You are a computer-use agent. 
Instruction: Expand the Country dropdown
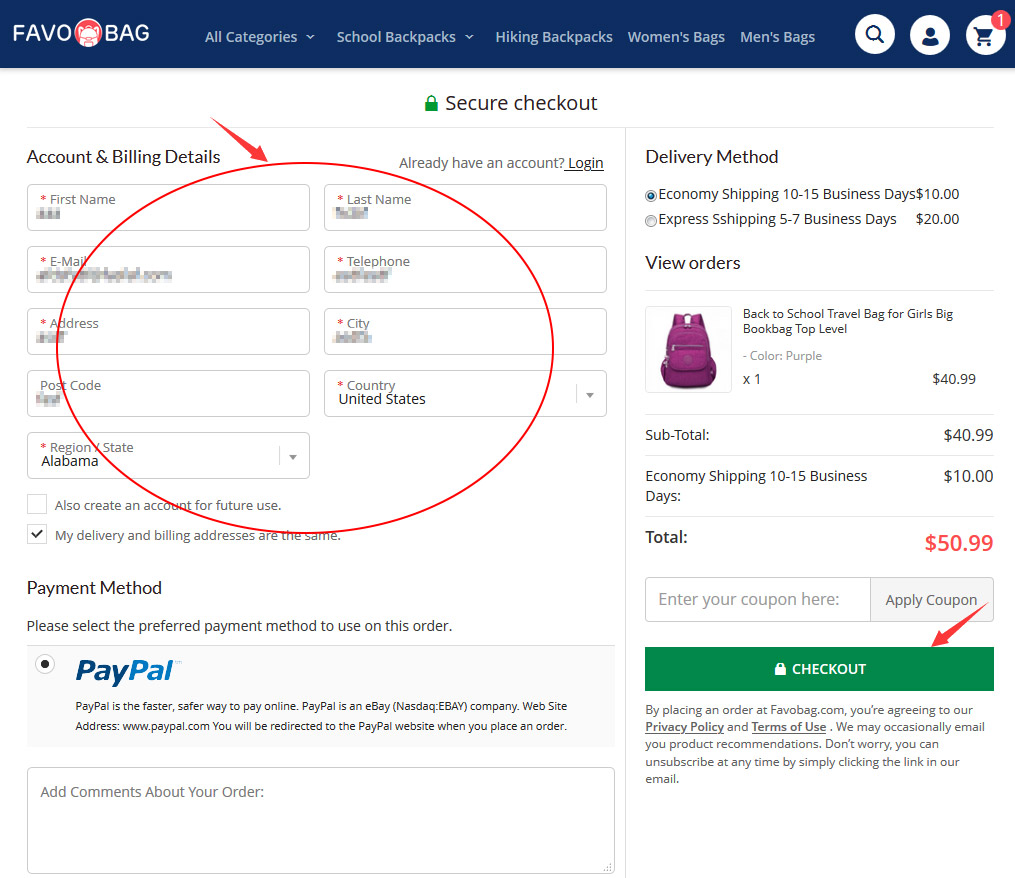pos(589,394)
